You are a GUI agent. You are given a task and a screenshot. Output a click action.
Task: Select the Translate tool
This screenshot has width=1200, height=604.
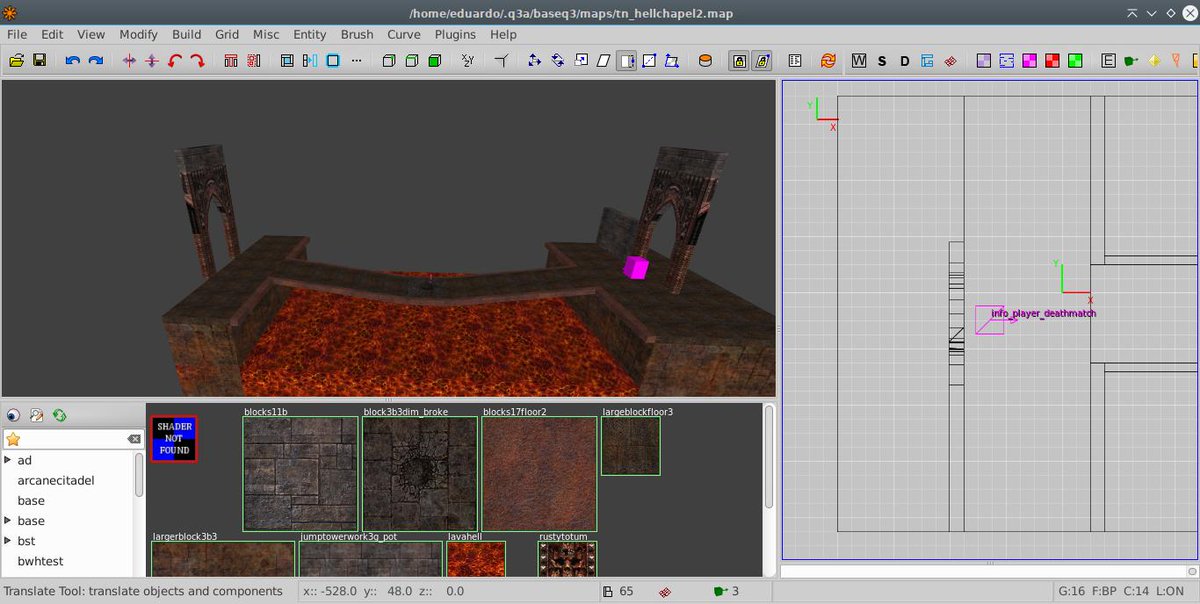coord(534,61)
